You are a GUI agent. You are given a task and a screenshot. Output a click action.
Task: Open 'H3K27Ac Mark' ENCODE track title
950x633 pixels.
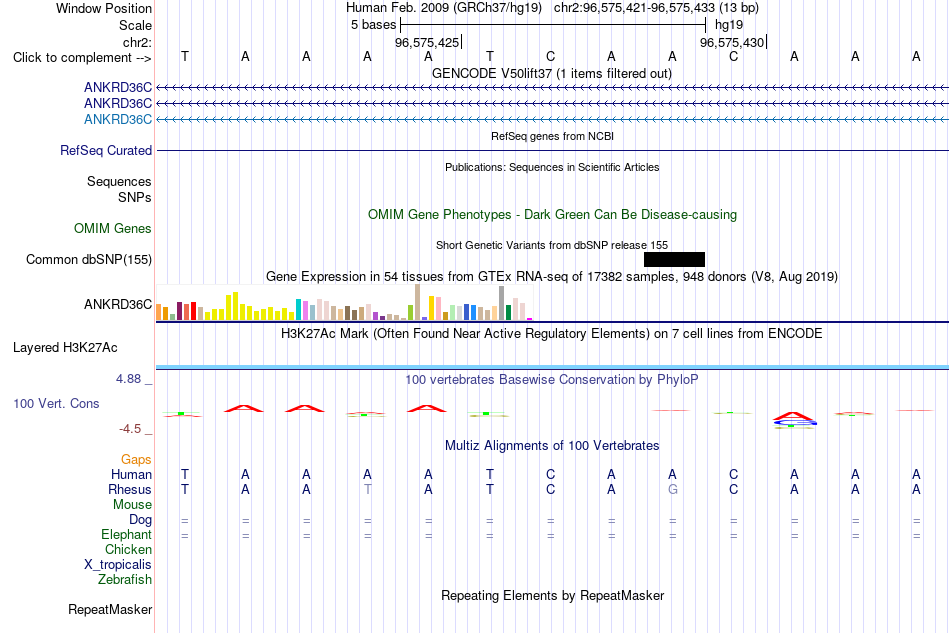[552, 334]
